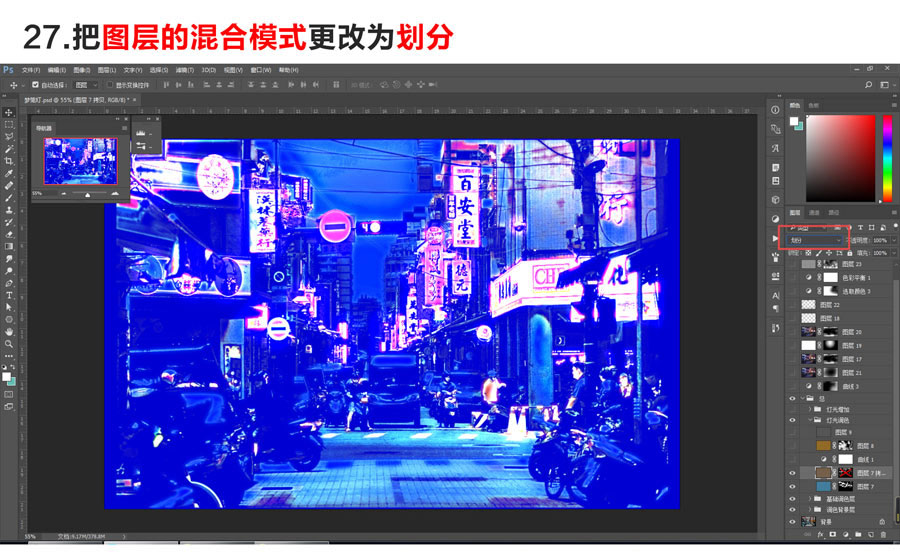This screenshot has width=900, height=555.
Task: Open the 3D panel cube icon
Action: (x=775, y=200)
